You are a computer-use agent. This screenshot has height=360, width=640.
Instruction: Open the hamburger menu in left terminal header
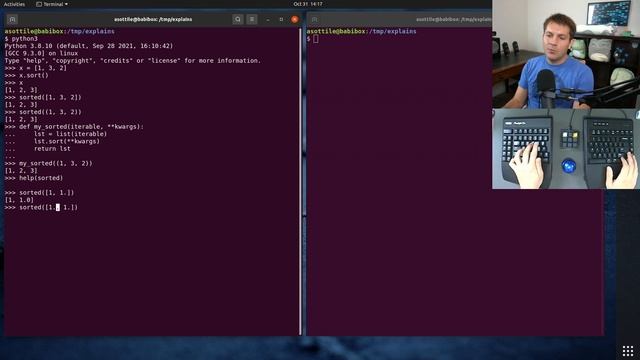pos(252,19)
